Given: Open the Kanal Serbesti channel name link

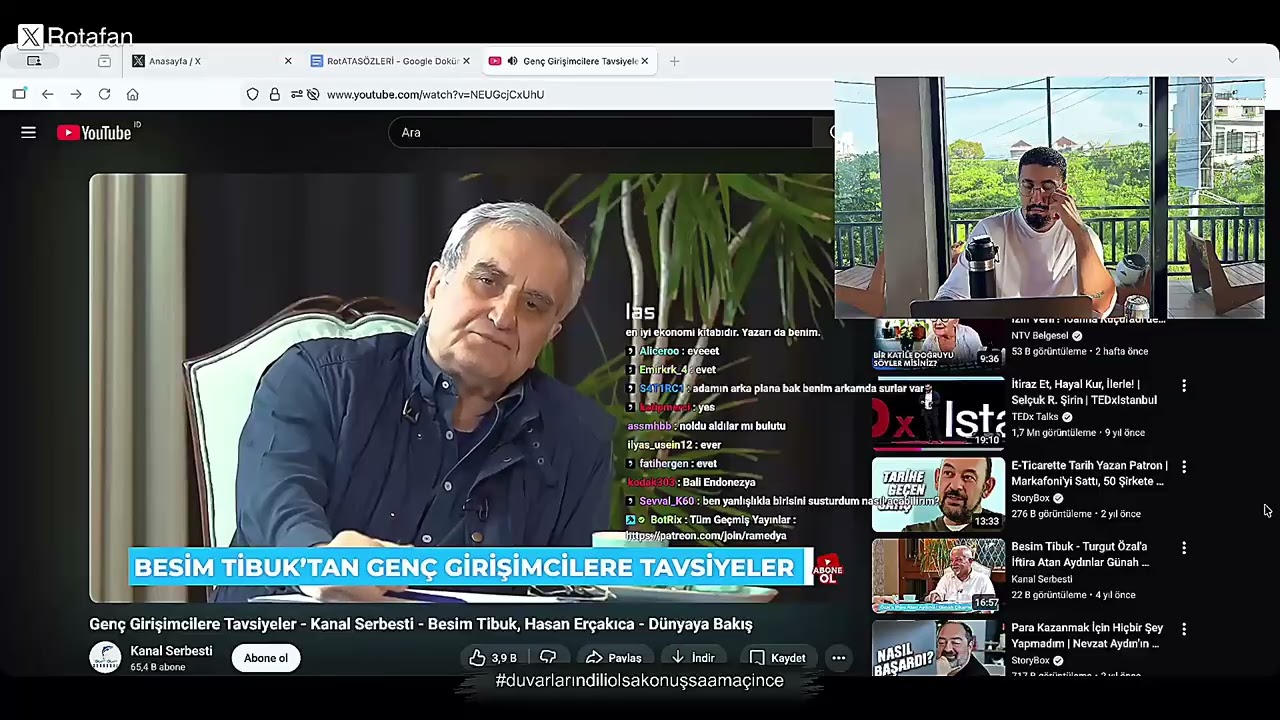Looking at the screenshot, I should [171, 651].
